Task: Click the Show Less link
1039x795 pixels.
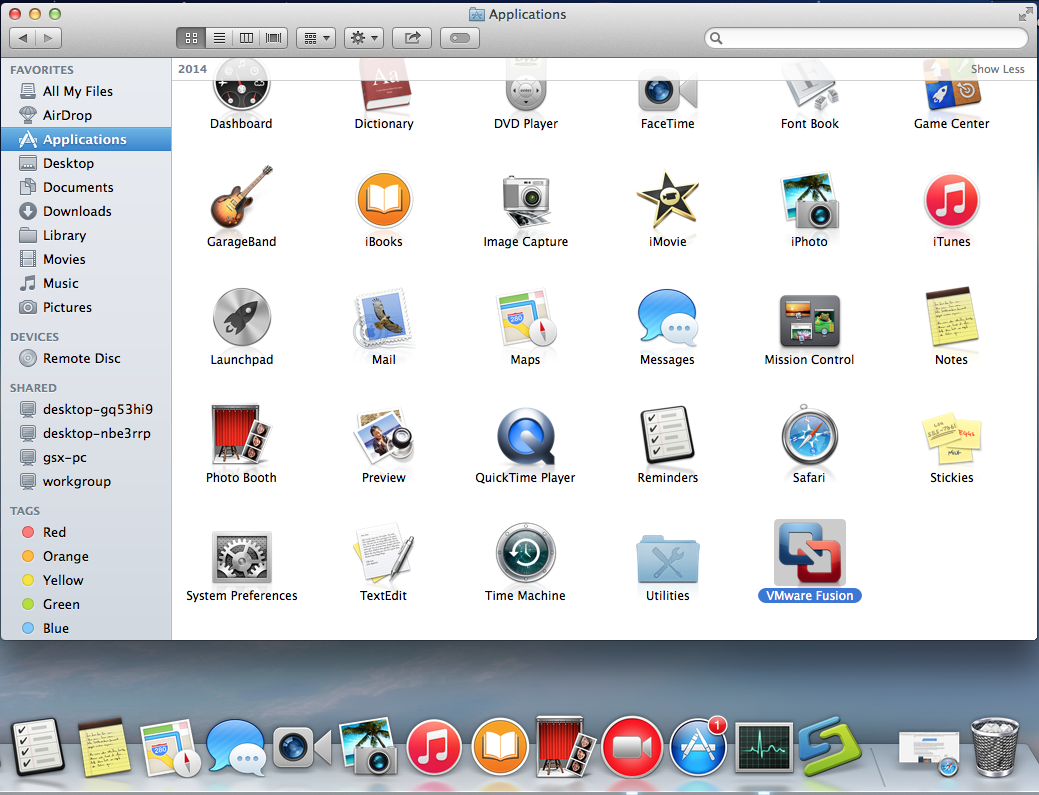Action: [997, 69]
